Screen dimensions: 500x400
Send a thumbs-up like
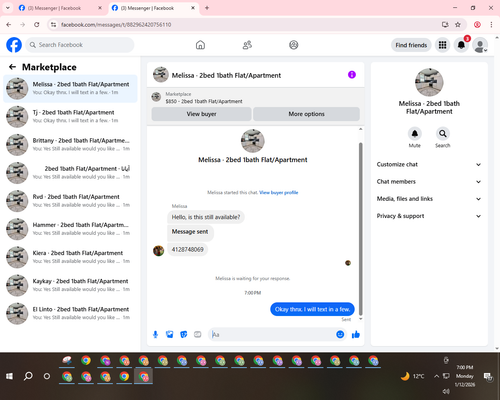(x=356, y=334)
